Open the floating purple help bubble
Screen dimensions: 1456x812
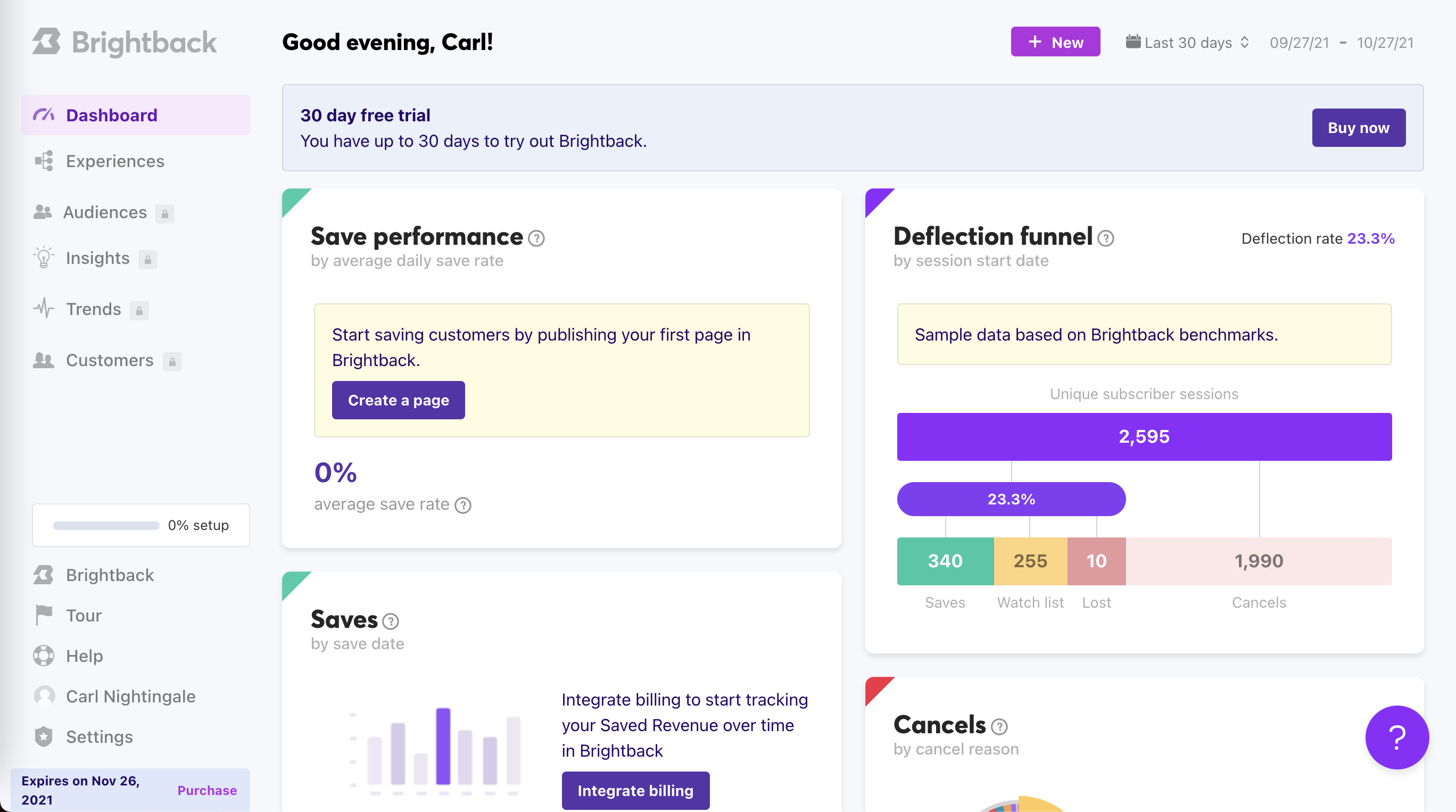(x=1396, y=737)
